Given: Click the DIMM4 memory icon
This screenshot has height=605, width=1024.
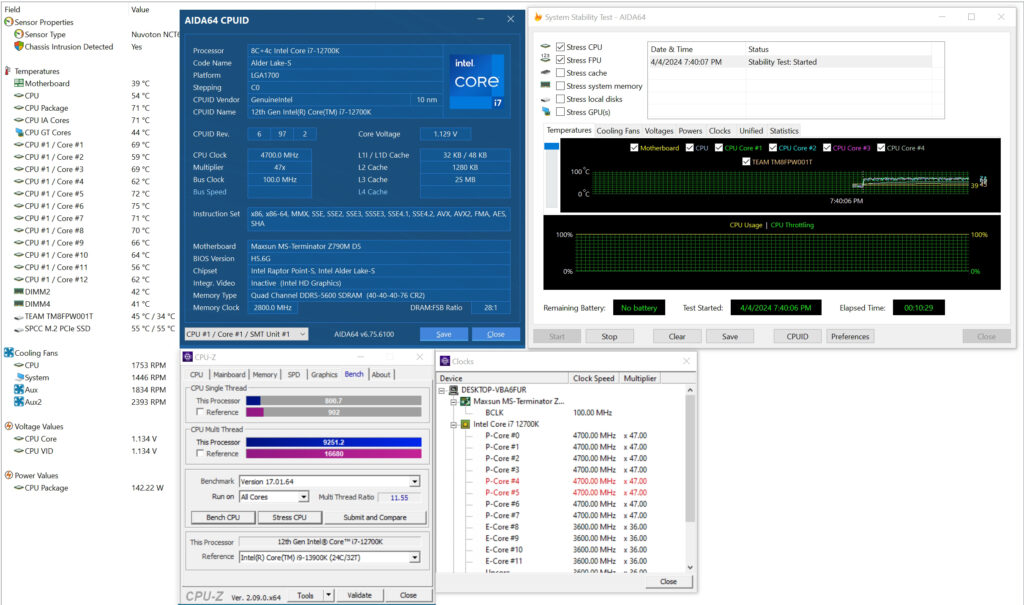Looking at the screenshot, I should click(19, 304).
